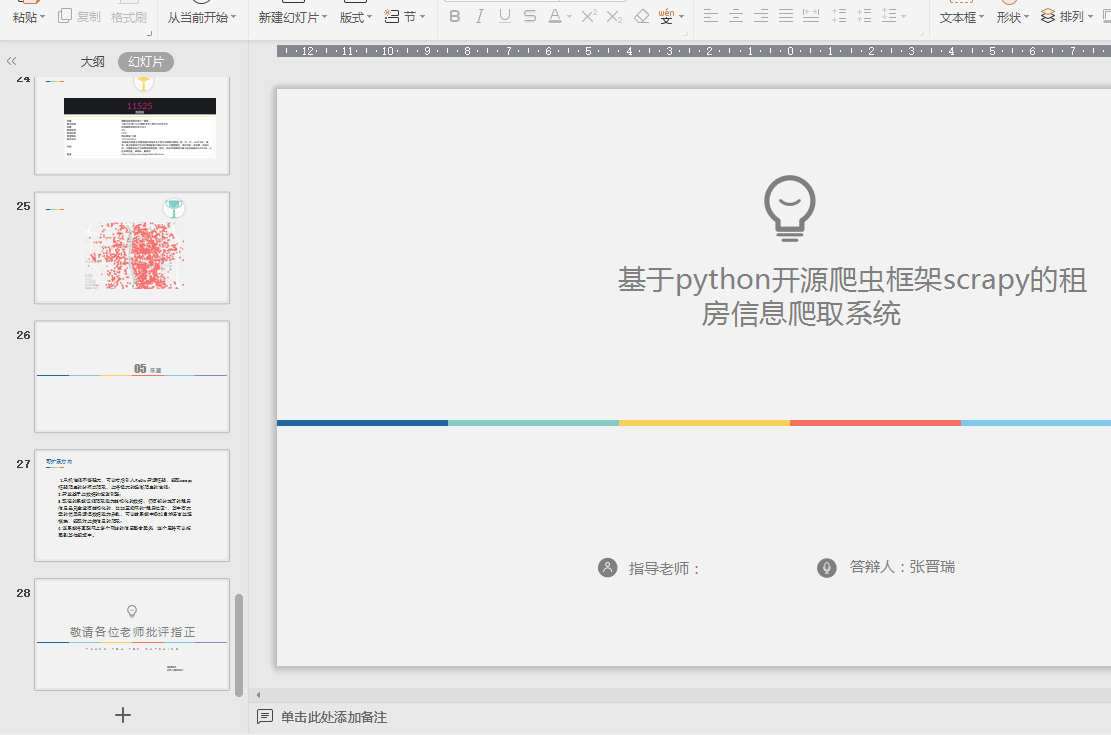
Task: Add a new slide with plus button
Action: point(123,715)
